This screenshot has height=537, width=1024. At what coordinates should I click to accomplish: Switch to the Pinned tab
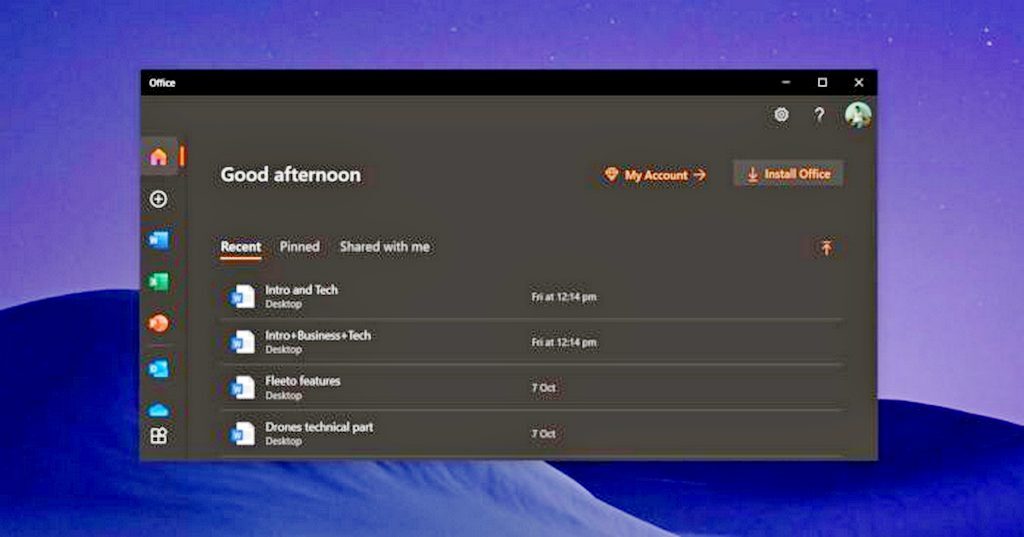(x=299, y=247)
